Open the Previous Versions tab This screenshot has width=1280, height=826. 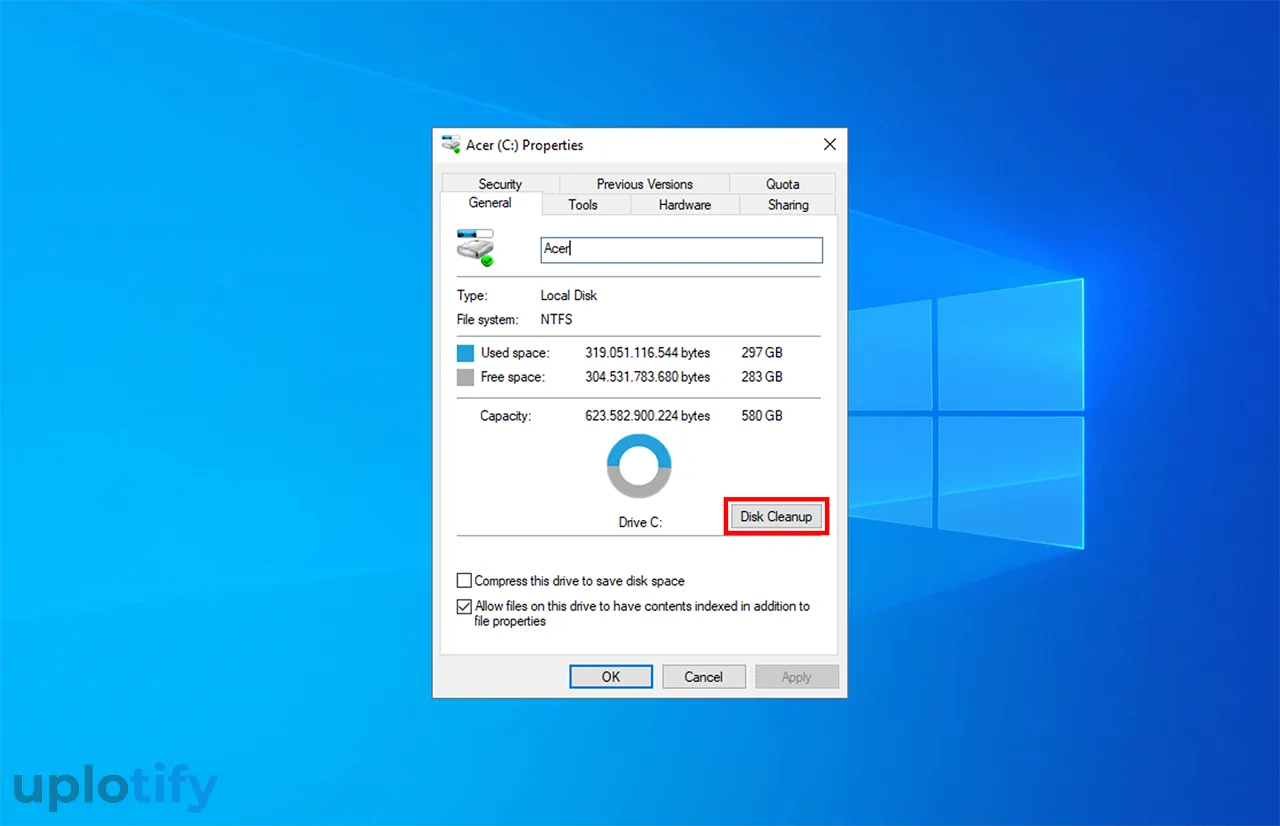click(x=644, y=184)
